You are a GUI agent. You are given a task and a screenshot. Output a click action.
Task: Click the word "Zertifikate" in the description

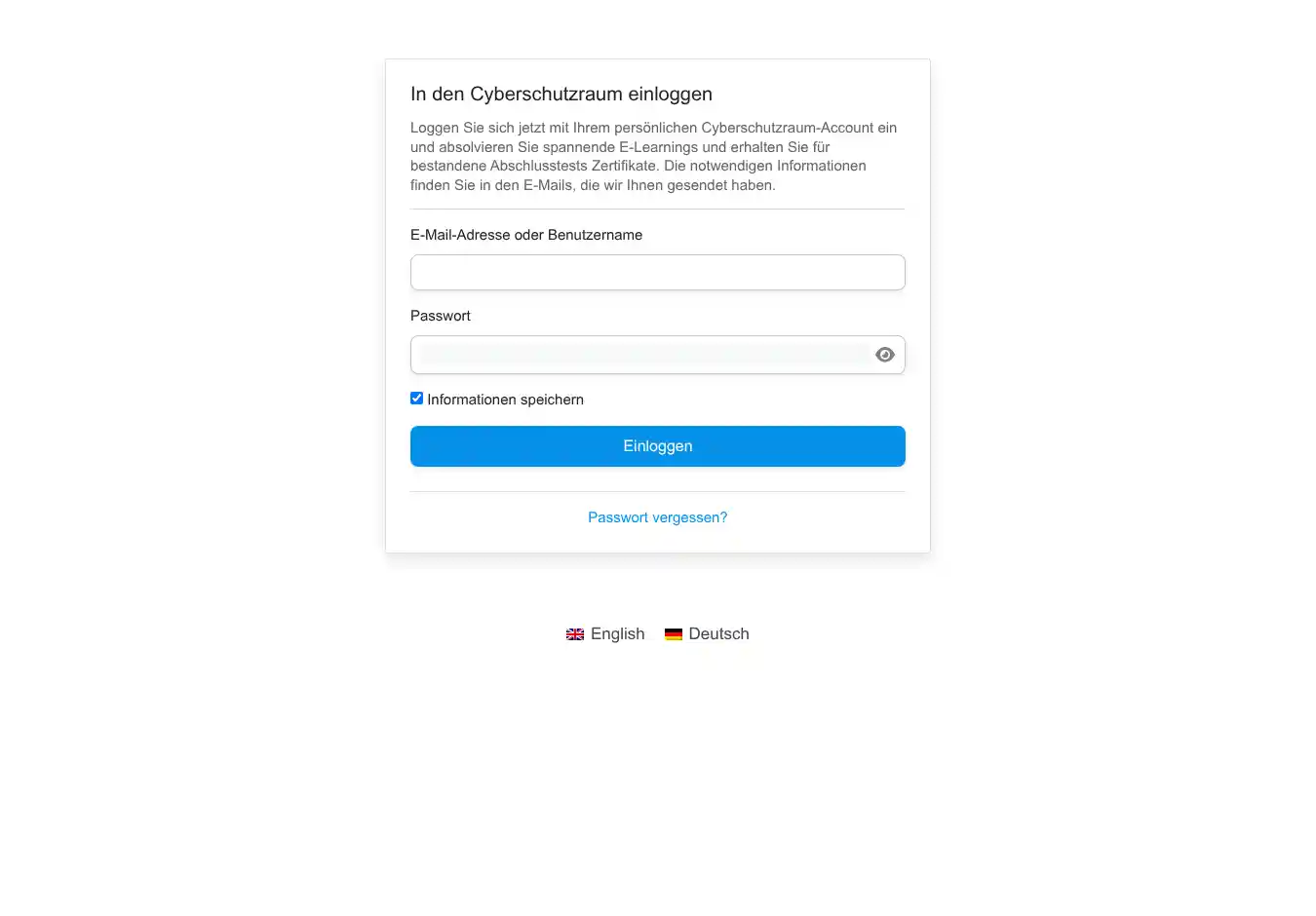(624, 166)
